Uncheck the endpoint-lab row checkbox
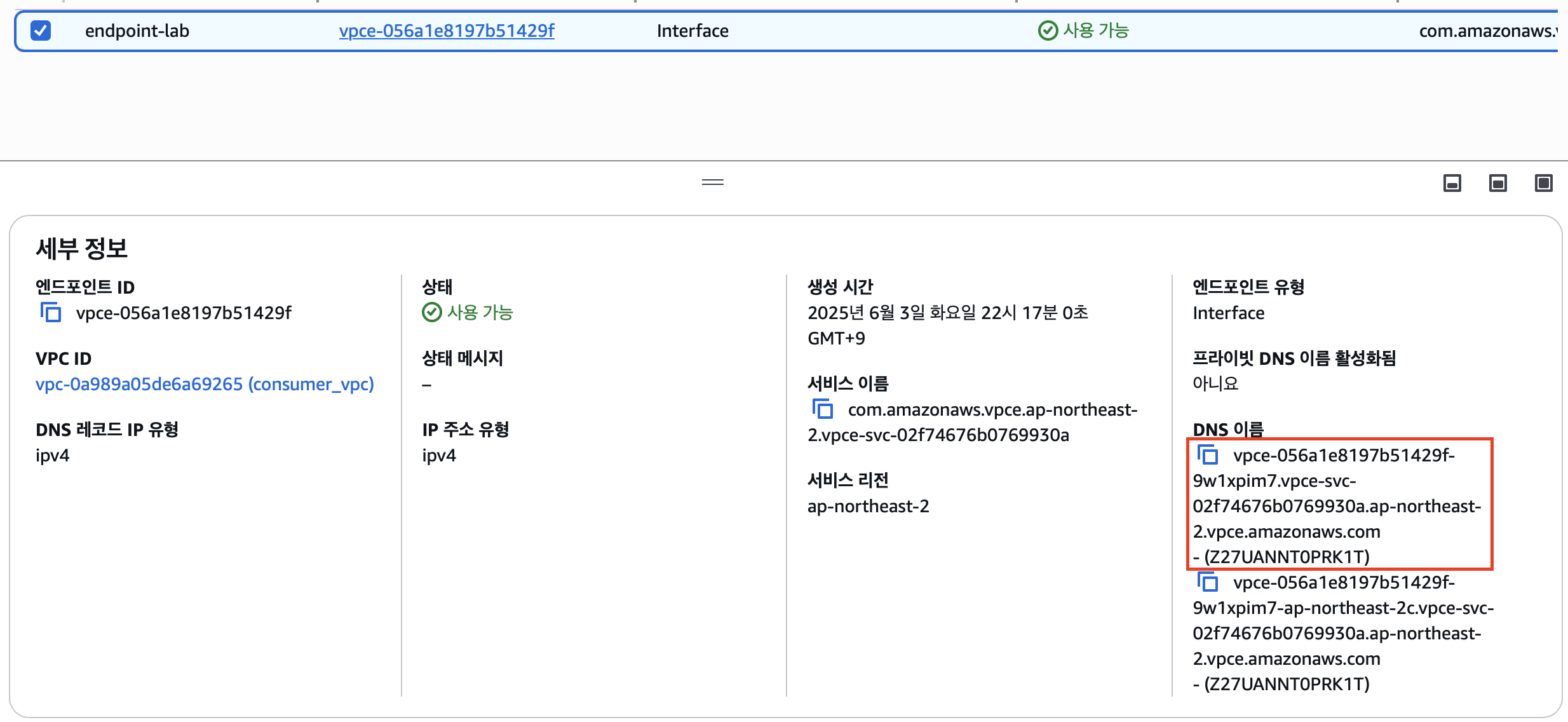This screenshot has width=1568, height=722. (41, 31)
